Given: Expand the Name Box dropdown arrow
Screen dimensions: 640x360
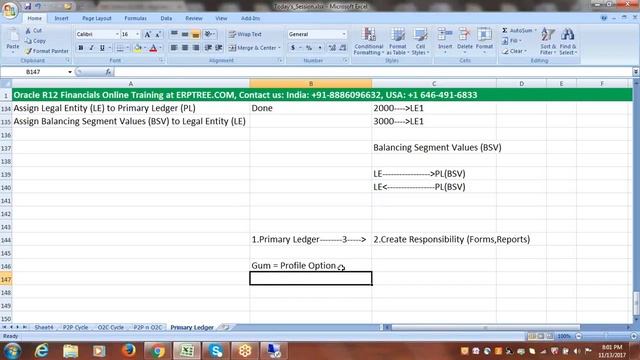Looking at the screenshot, I should (x=70, y=72).
